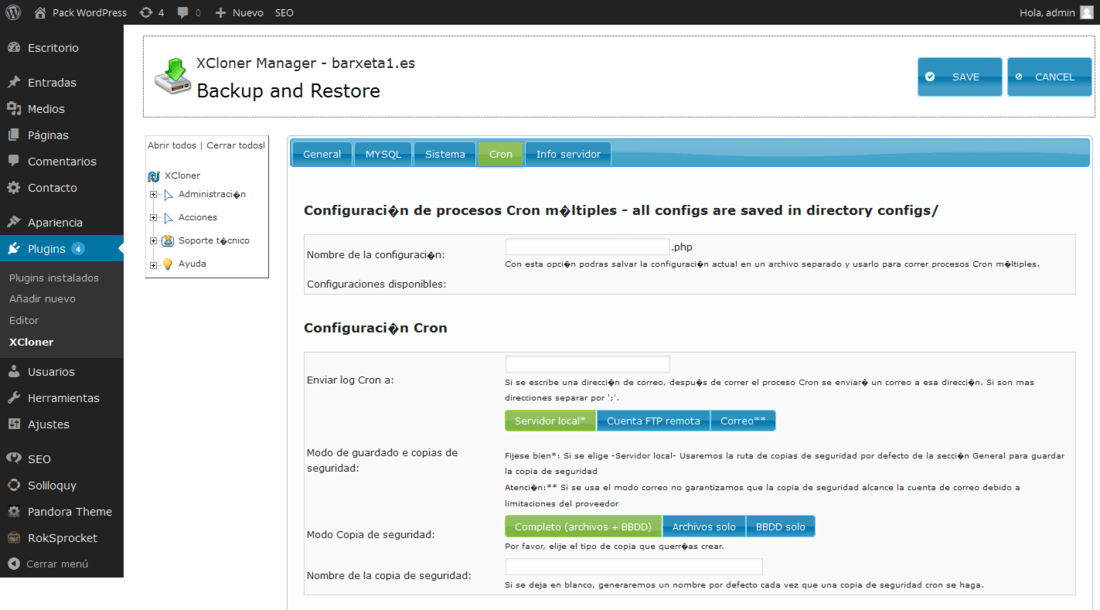This screenshot has height=610, width=1100.
Task: Click the Abrir todos link
Action: pyautogui.click(x=172, y=145)
